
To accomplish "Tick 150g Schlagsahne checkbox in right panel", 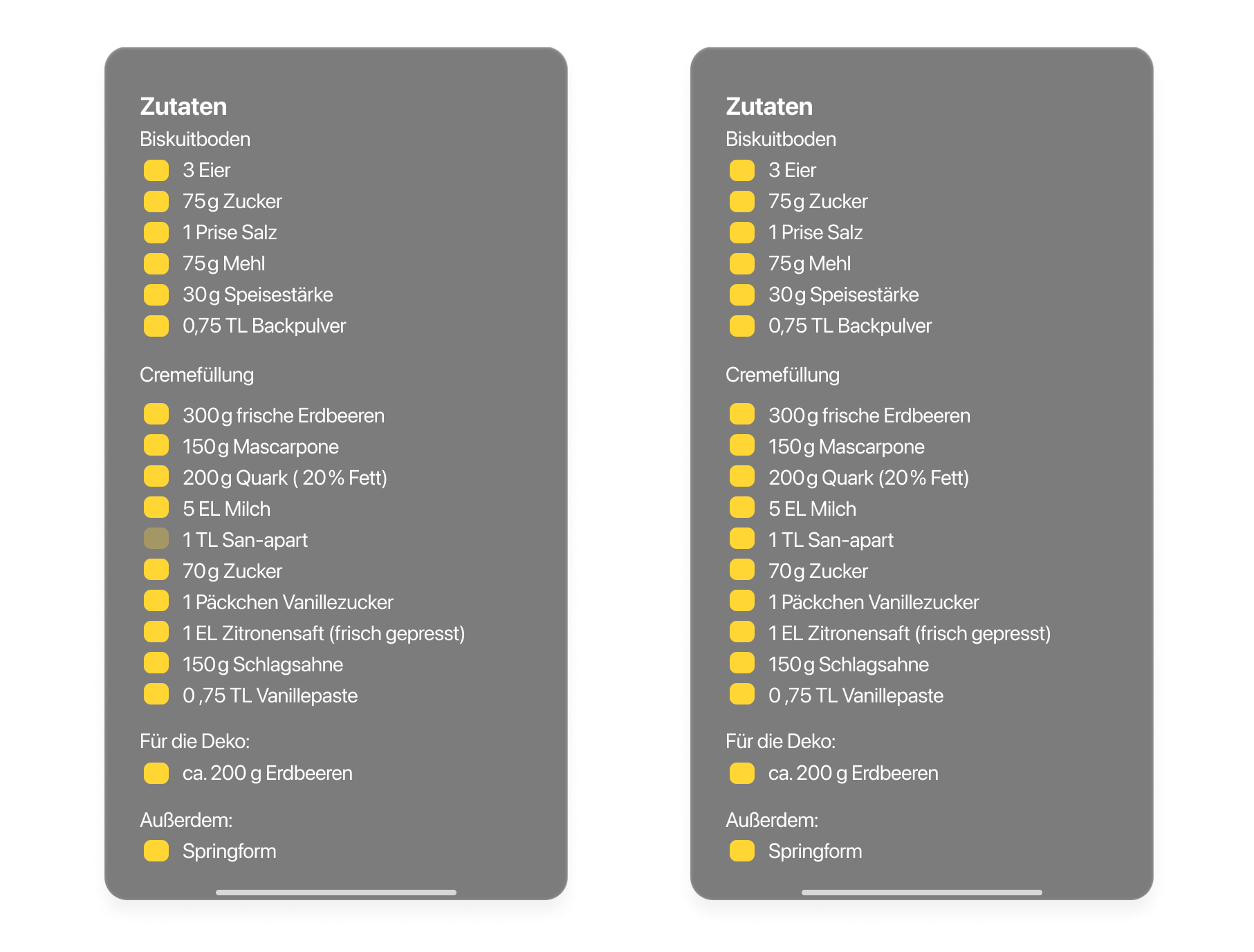I will click(x=742, y=664).
